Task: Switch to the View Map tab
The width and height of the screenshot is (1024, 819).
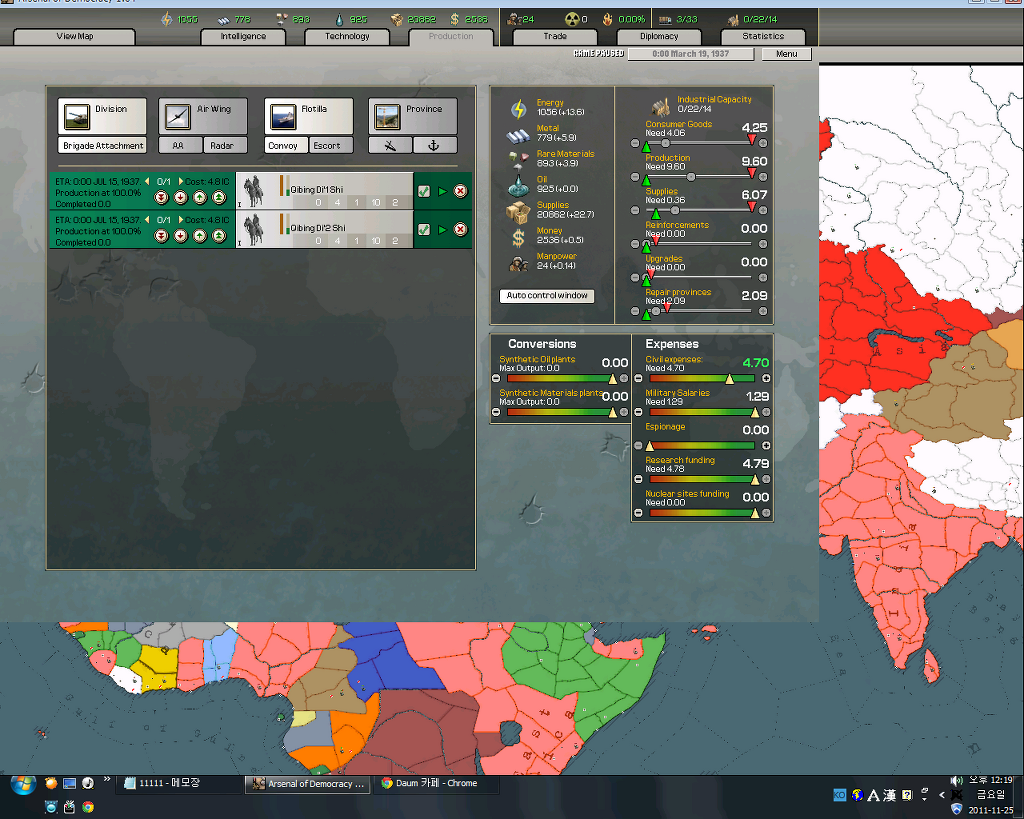Action: (74, 37)
